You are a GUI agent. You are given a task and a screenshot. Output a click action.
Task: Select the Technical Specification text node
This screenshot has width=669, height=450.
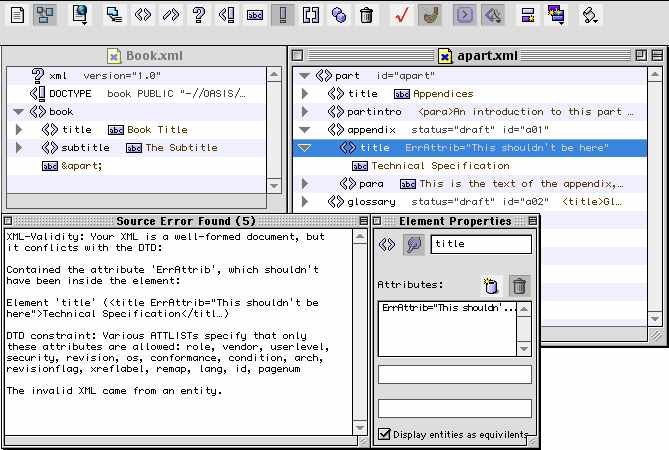click(x=469, y=166)
